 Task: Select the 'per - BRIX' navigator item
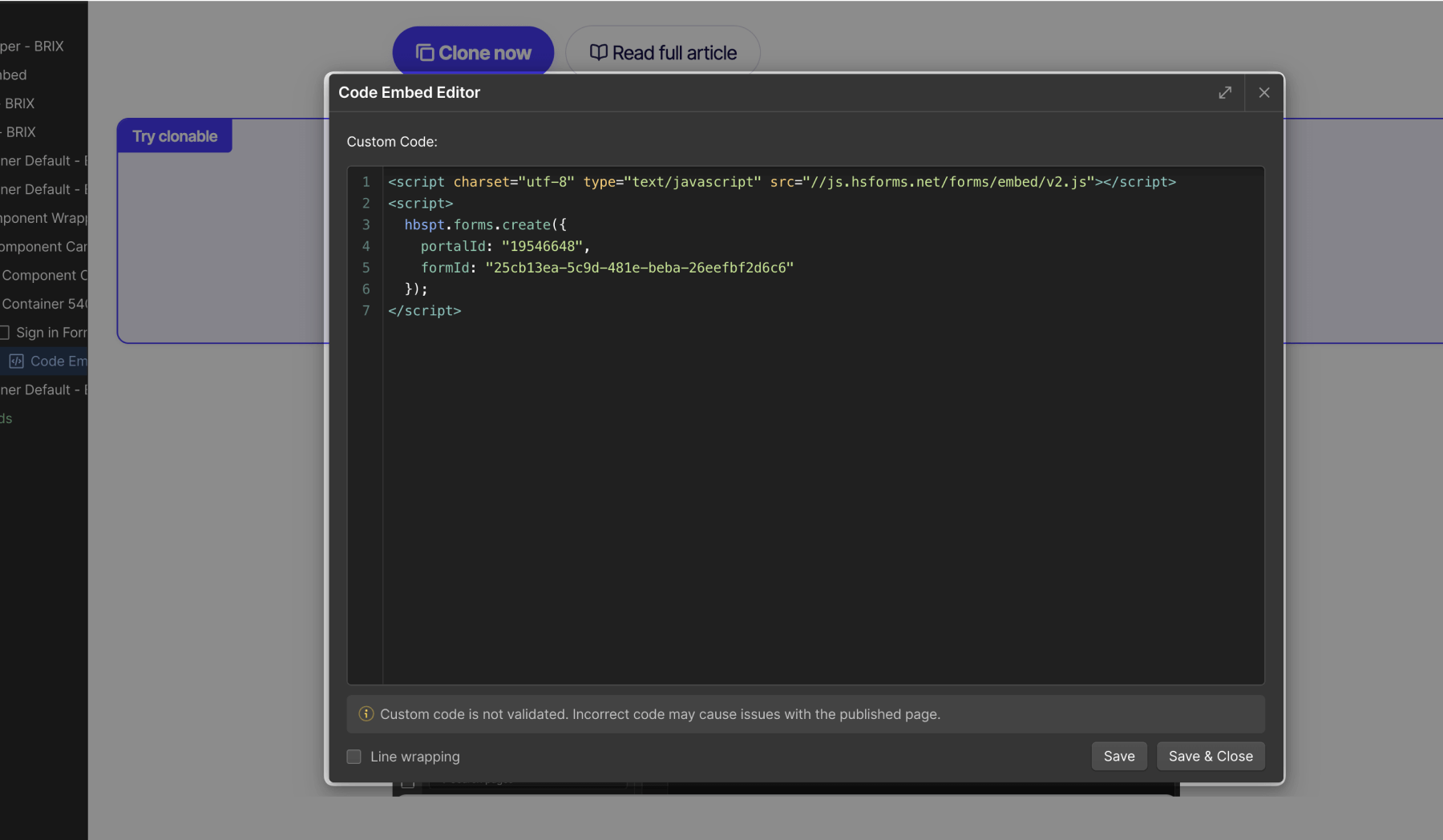click(44, 46)
